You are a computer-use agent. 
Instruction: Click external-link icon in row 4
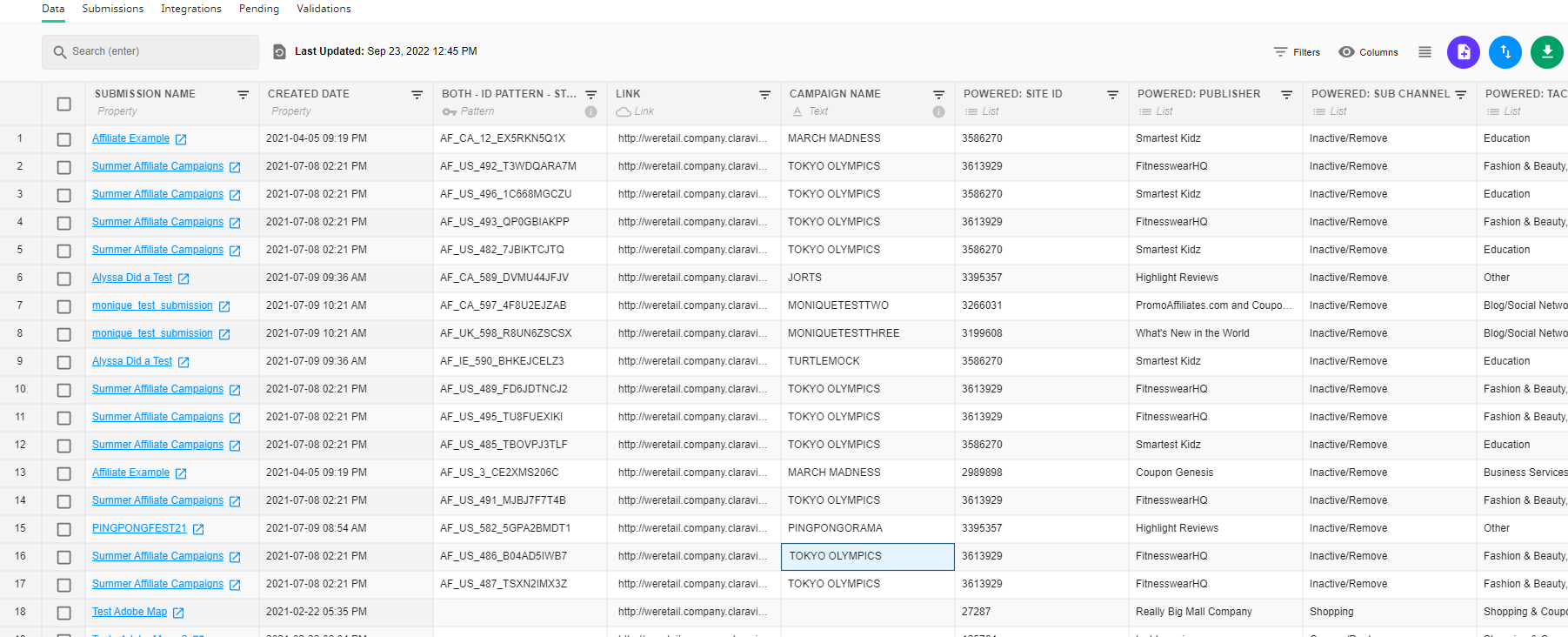pos(235,223)
